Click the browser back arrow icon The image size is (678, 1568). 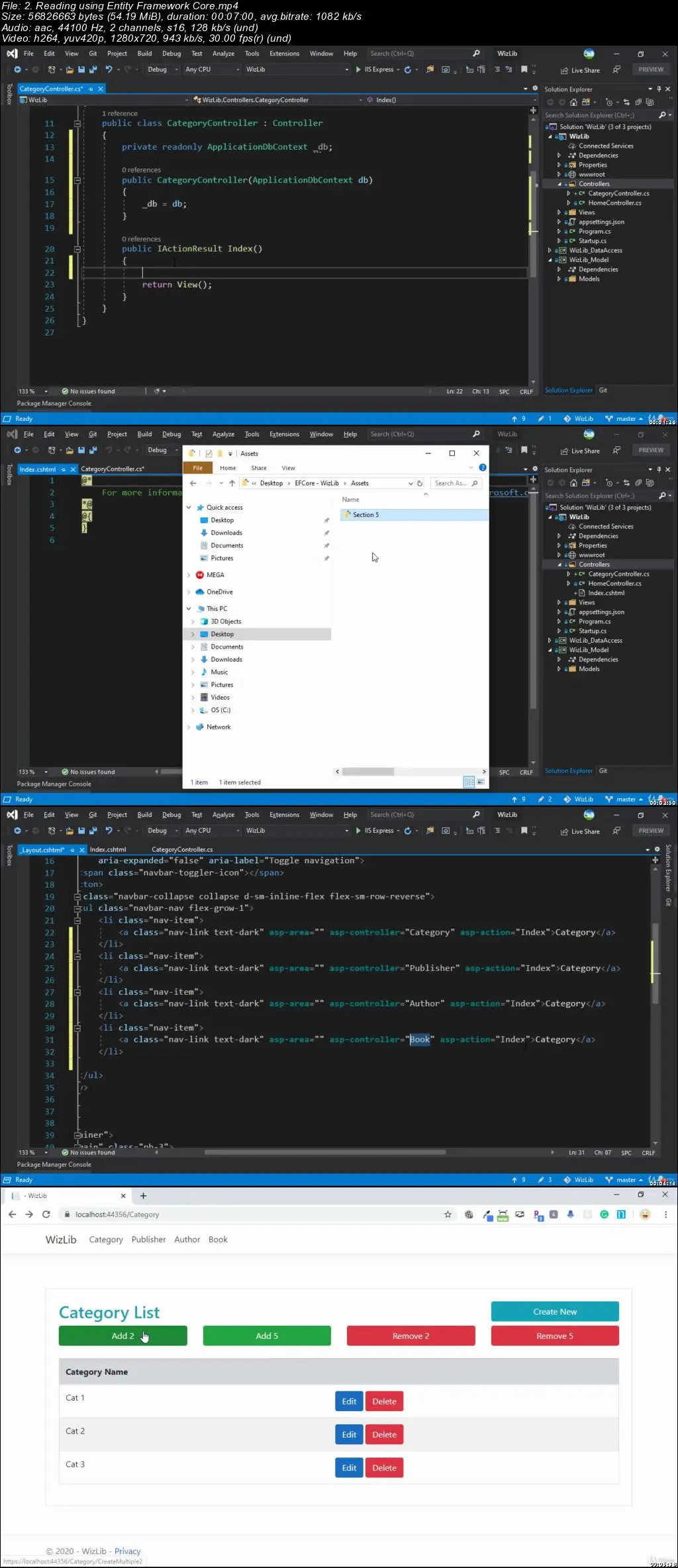click(12, 1214)
